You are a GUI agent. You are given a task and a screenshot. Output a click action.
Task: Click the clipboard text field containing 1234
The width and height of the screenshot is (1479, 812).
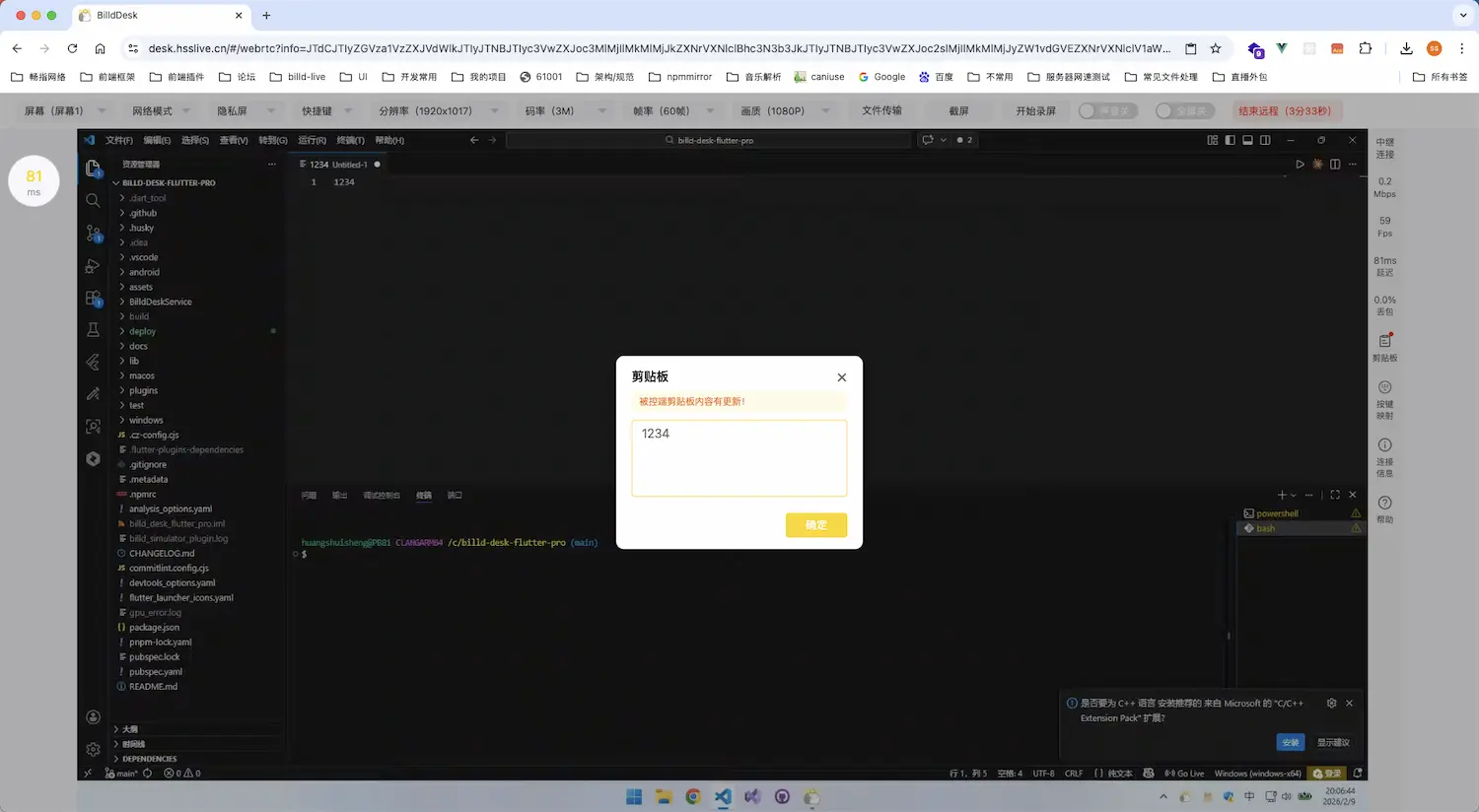[x=739, y=457]
